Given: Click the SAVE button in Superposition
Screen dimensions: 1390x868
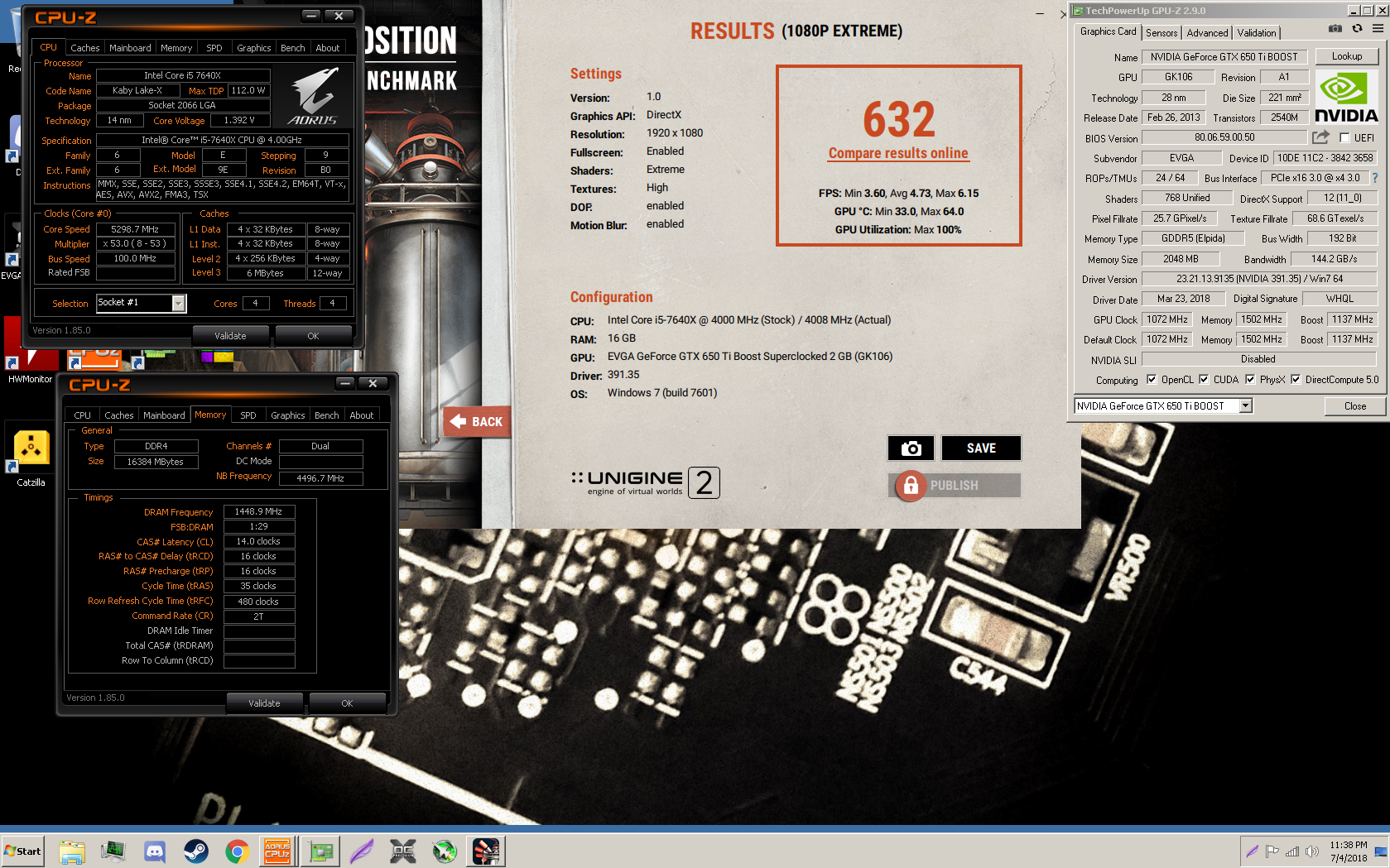Looking at the screenshot, I should [981, 448].
